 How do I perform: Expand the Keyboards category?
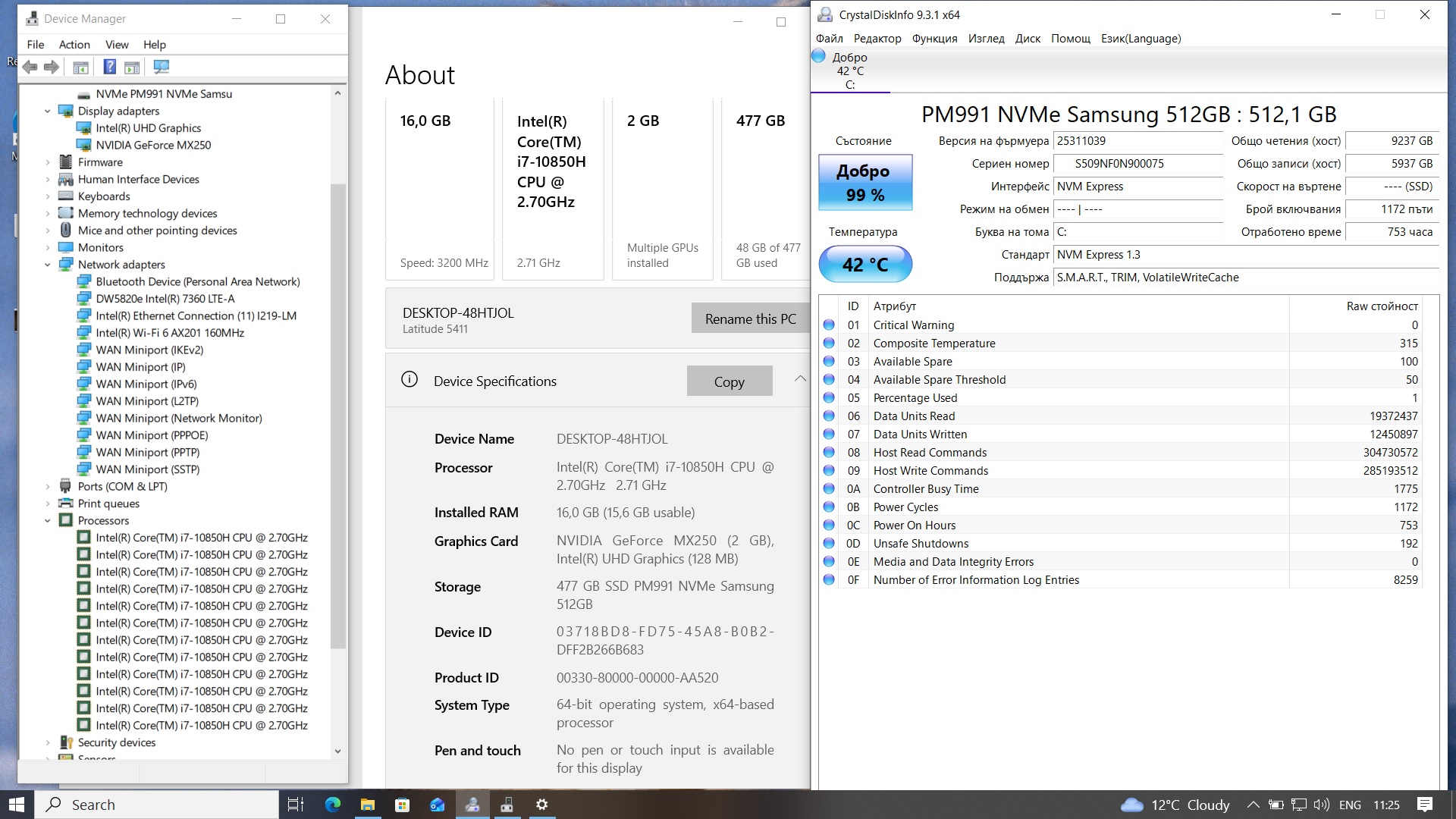tap(48, 196)
